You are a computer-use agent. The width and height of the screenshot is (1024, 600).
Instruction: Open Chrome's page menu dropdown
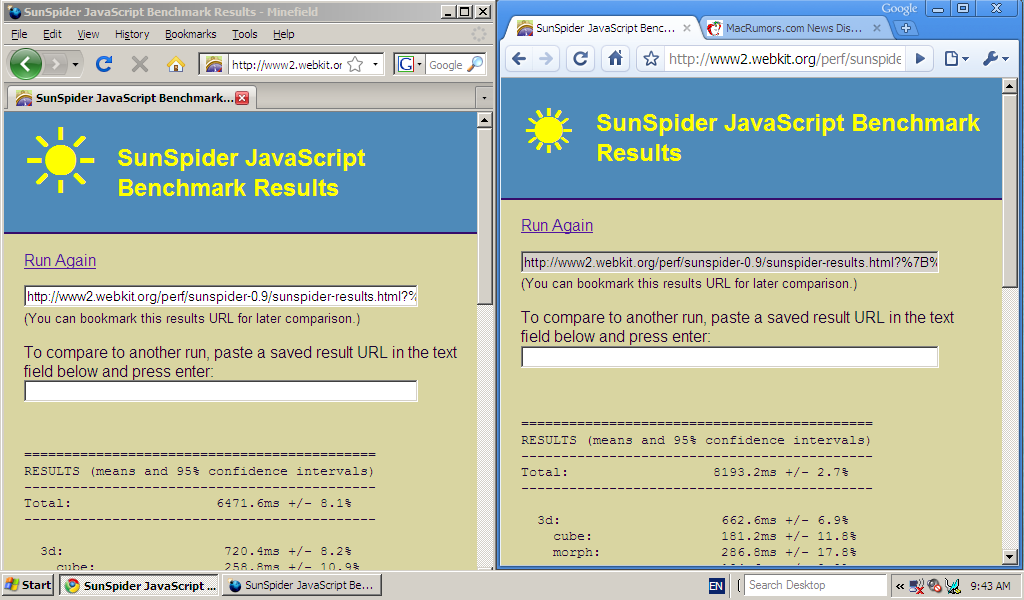[x=957, y=58]
